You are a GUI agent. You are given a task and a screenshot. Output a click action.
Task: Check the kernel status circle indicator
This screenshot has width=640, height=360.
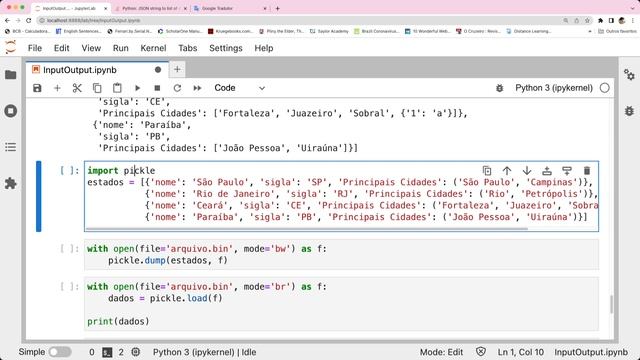pos(605,88)
